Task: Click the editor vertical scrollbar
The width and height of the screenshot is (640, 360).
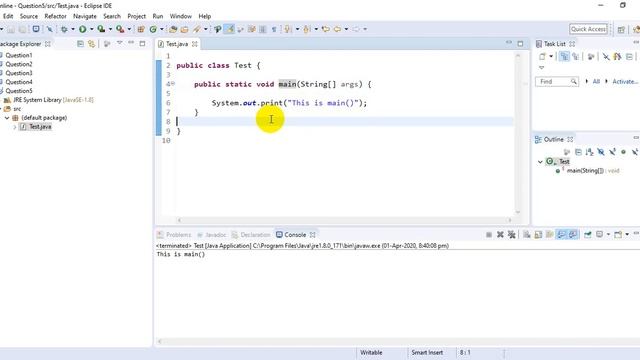Action: [518, 133]
